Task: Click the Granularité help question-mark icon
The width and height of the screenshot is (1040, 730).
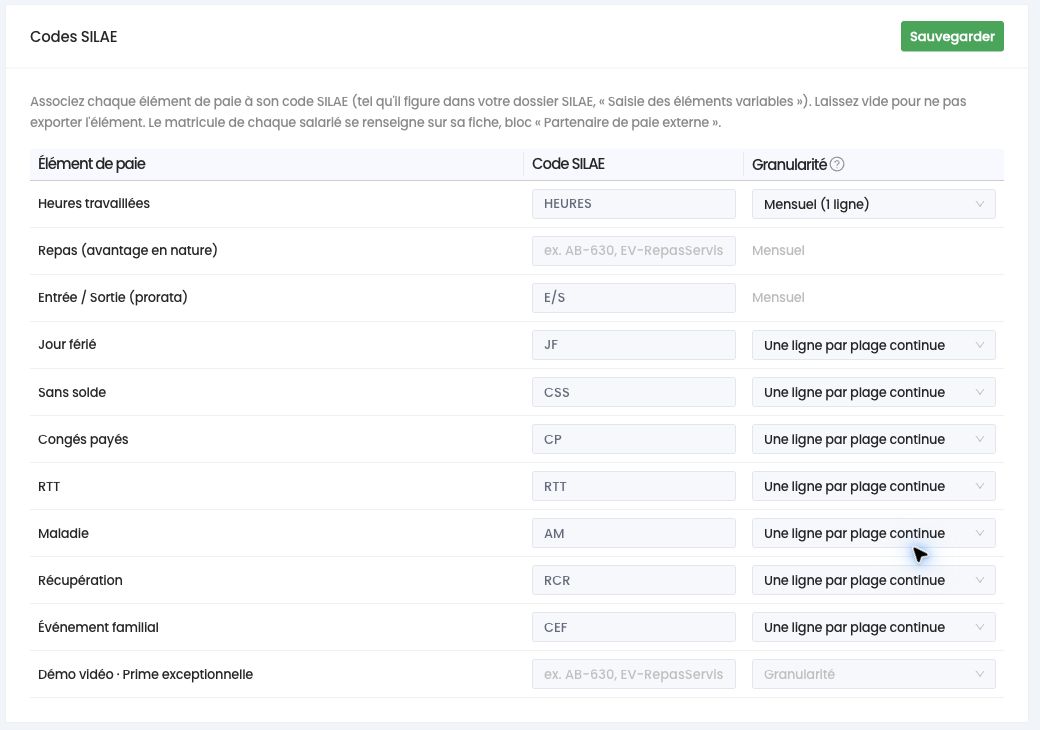Action: [837, 164]
